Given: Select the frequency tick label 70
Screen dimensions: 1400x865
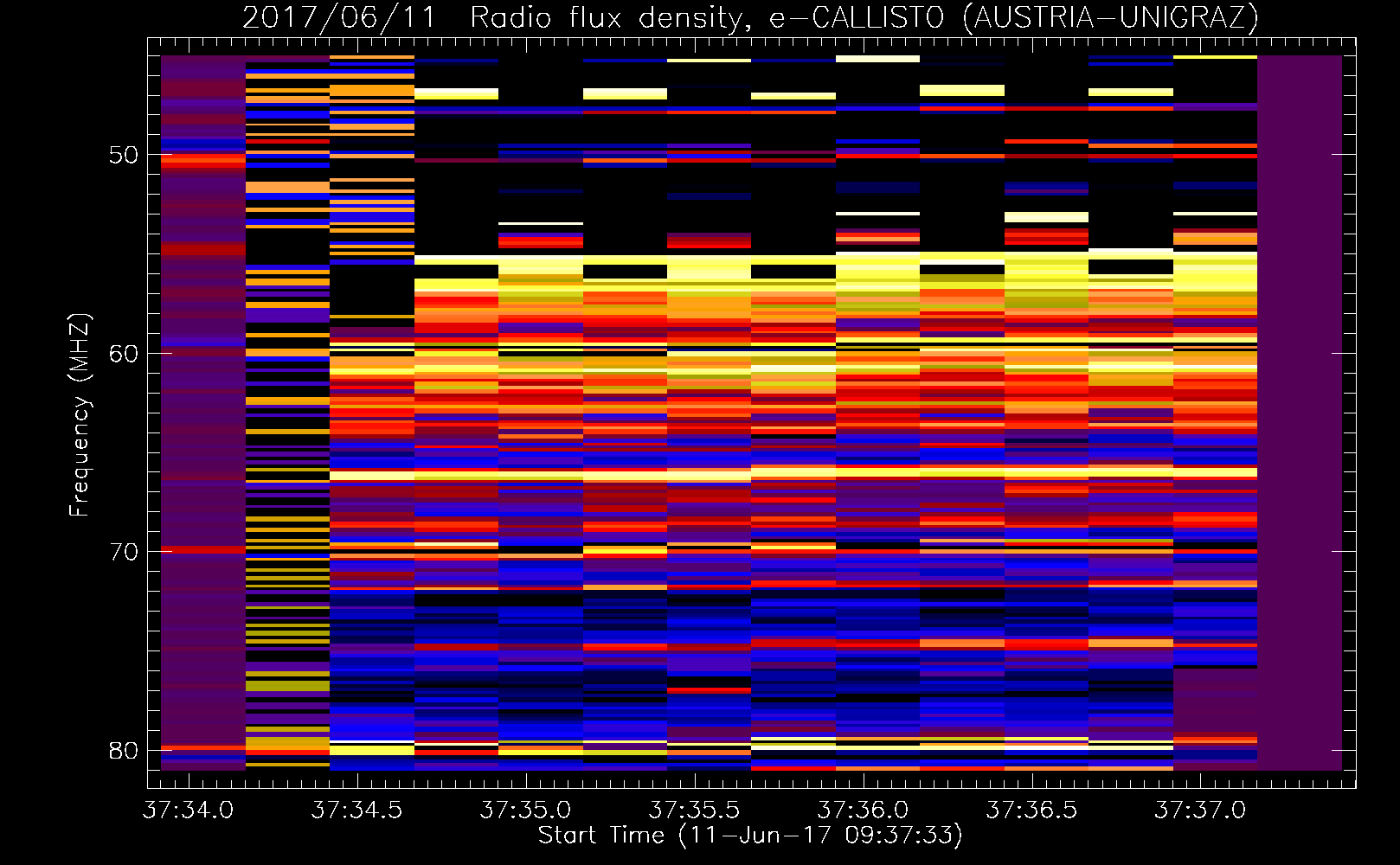Looking at the screenshot, I should click(x=124, y=552).
